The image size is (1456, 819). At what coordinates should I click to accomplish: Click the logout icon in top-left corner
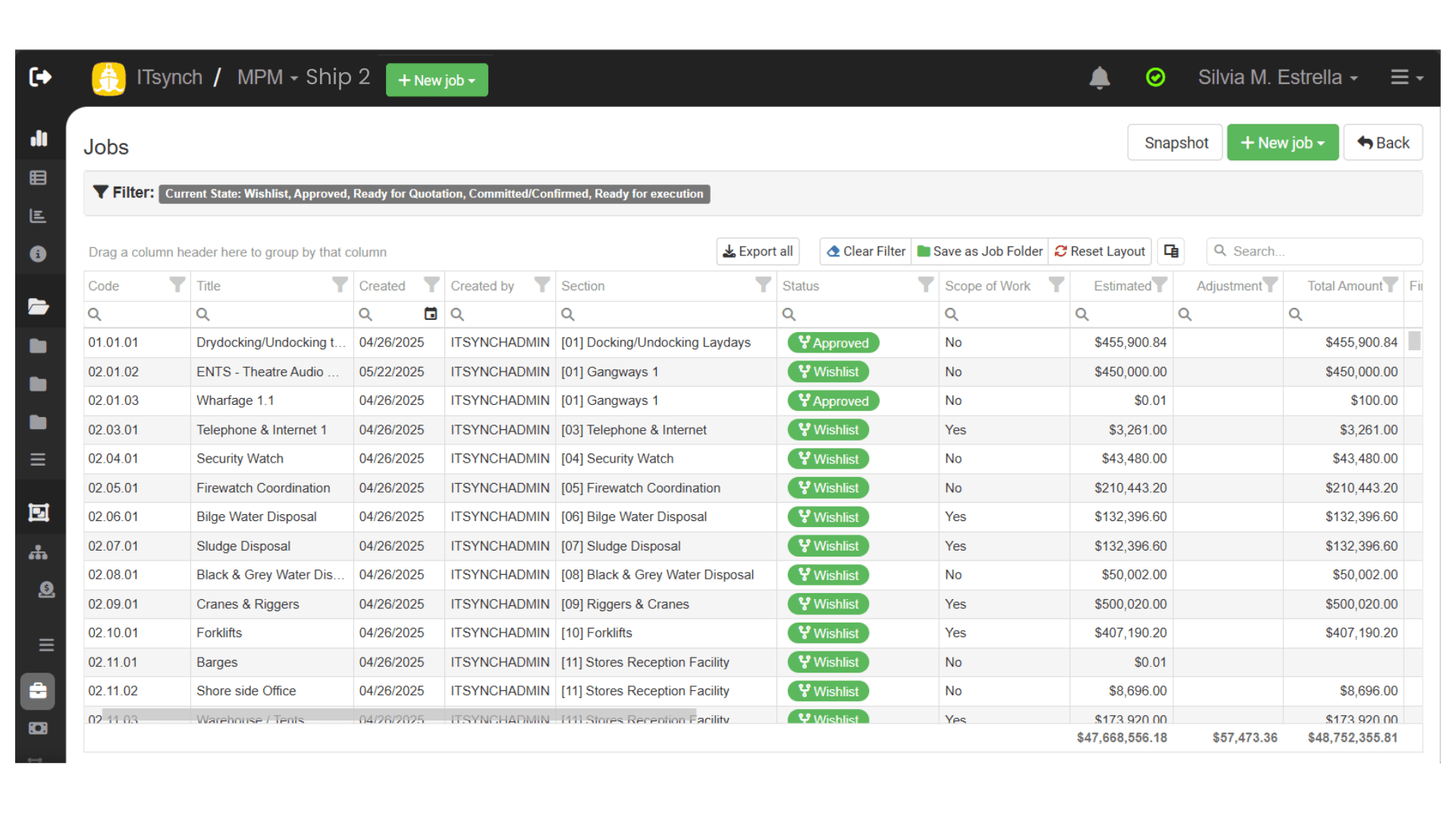tap(40, 77)
